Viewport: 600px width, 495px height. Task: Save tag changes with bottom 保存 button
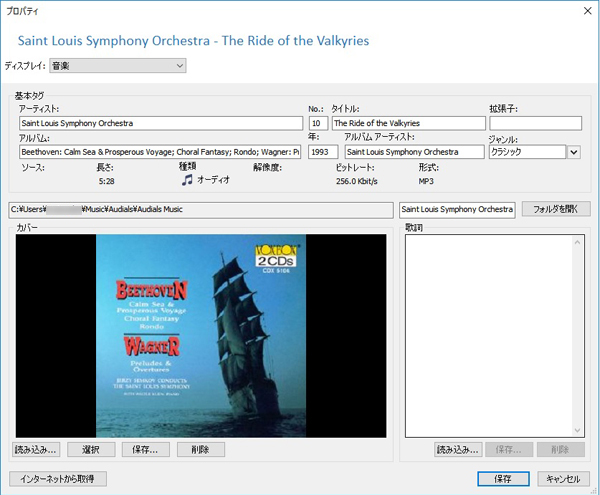pyautogui.click(x=503, y=479)
